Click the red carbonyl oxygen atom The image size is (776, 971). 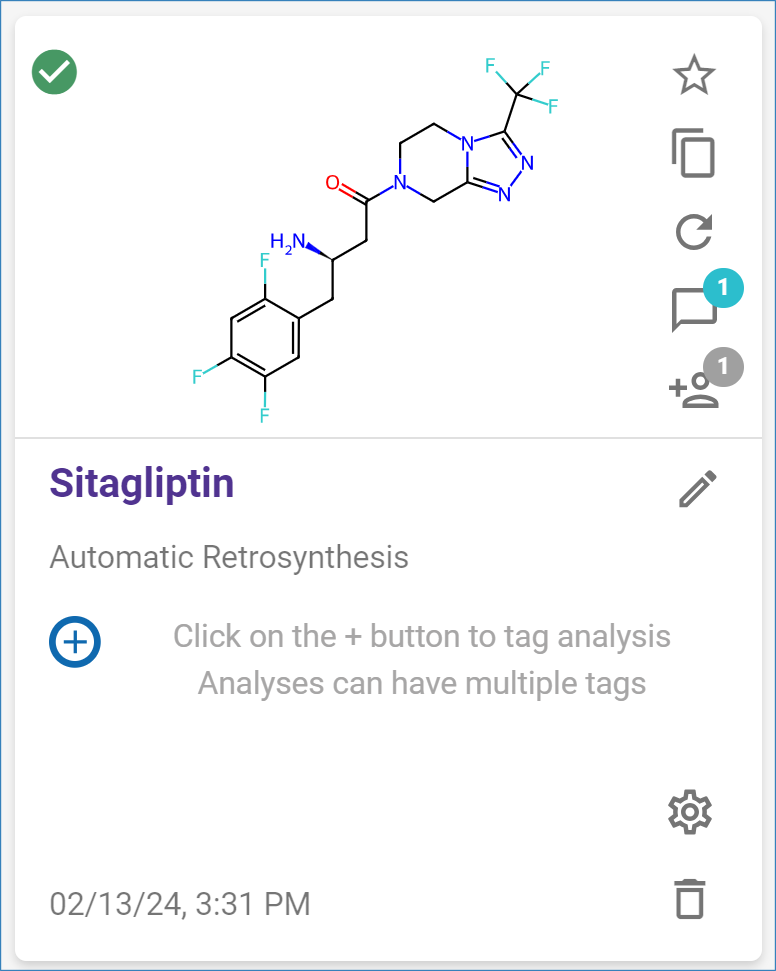[x=333, y=183]
